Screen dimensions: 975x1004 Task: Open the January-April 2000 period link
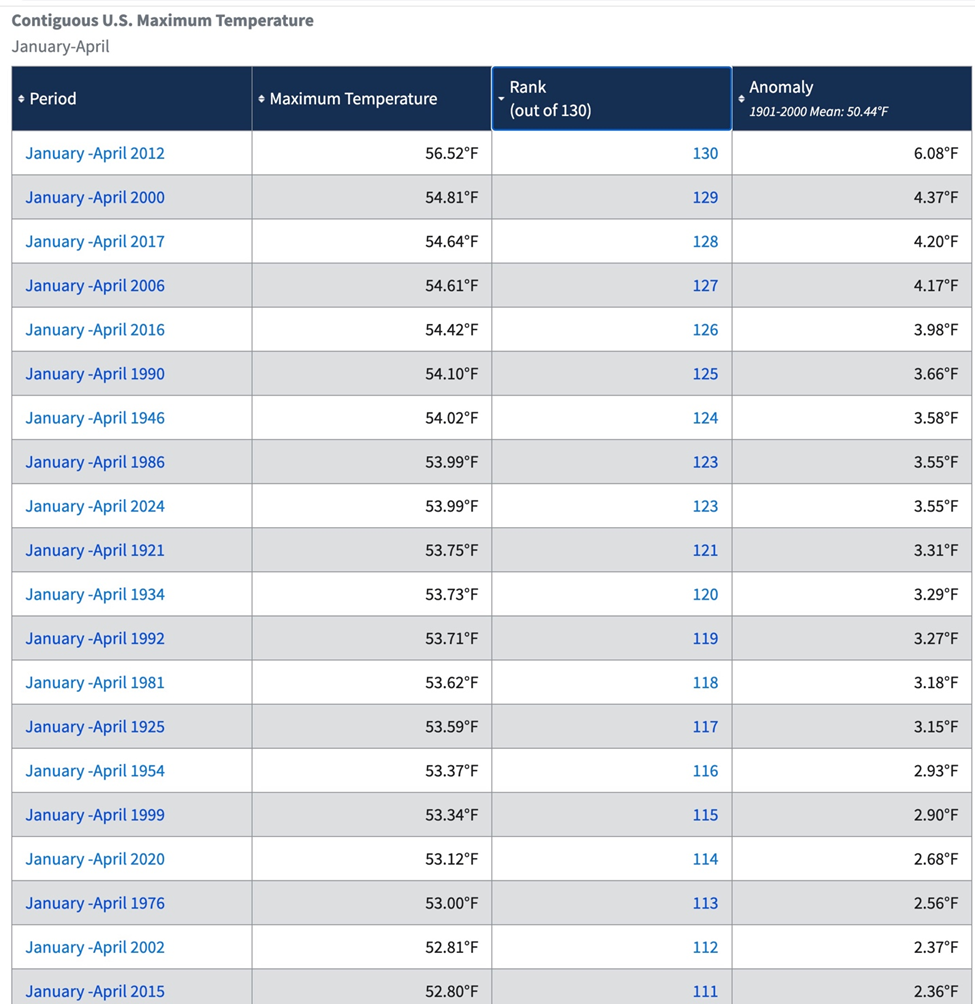pyautogui.click(x=95, y=197)
